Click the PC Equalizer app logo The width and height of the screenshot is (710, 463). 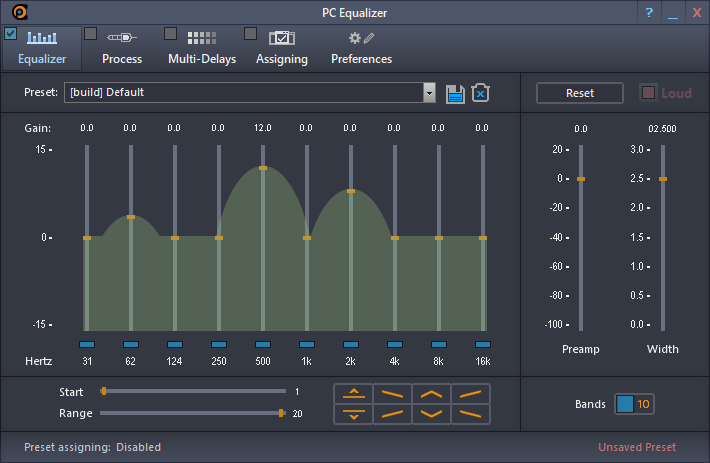point(19,12)
